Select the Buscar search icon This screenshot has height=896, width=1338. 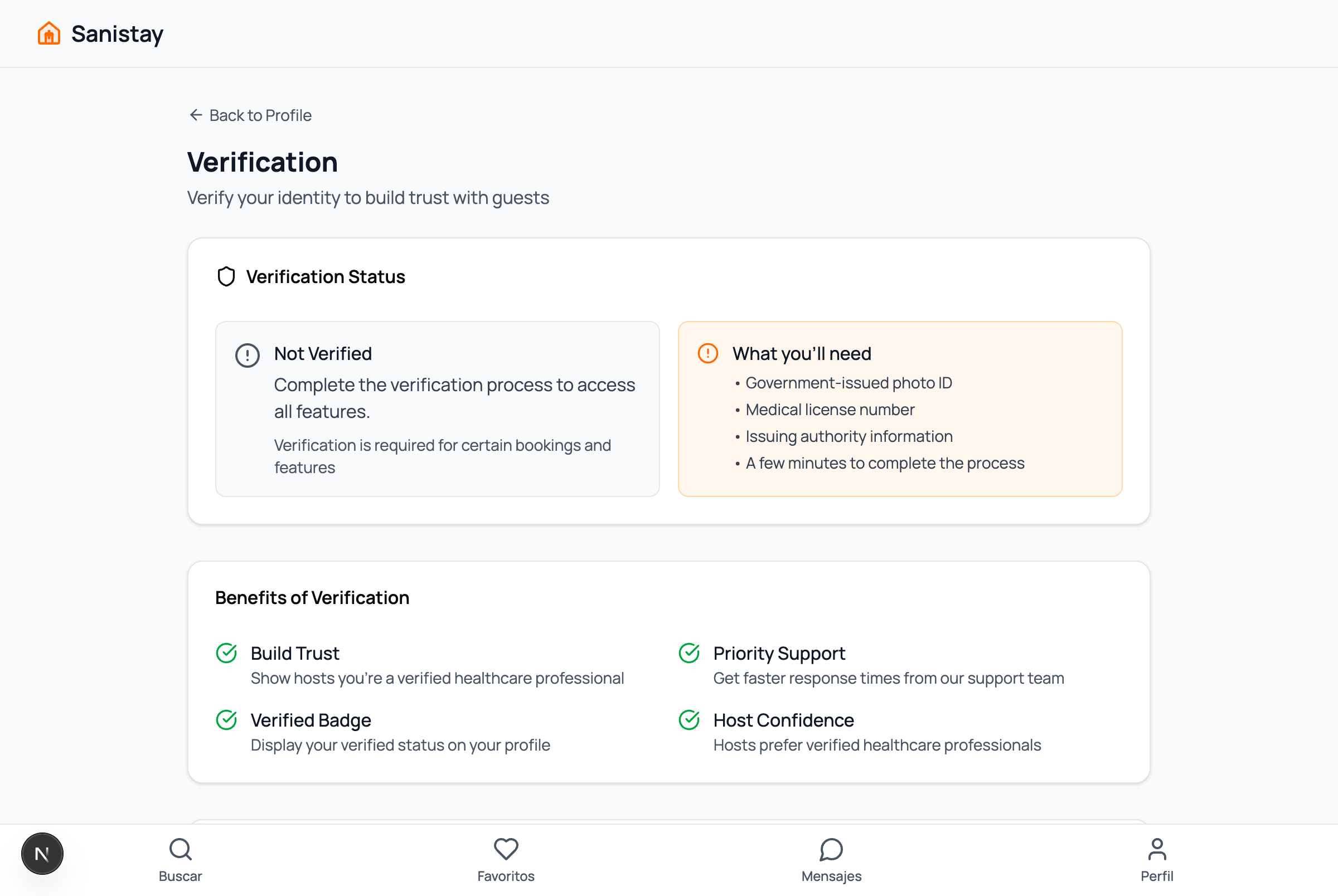[180, 850]
